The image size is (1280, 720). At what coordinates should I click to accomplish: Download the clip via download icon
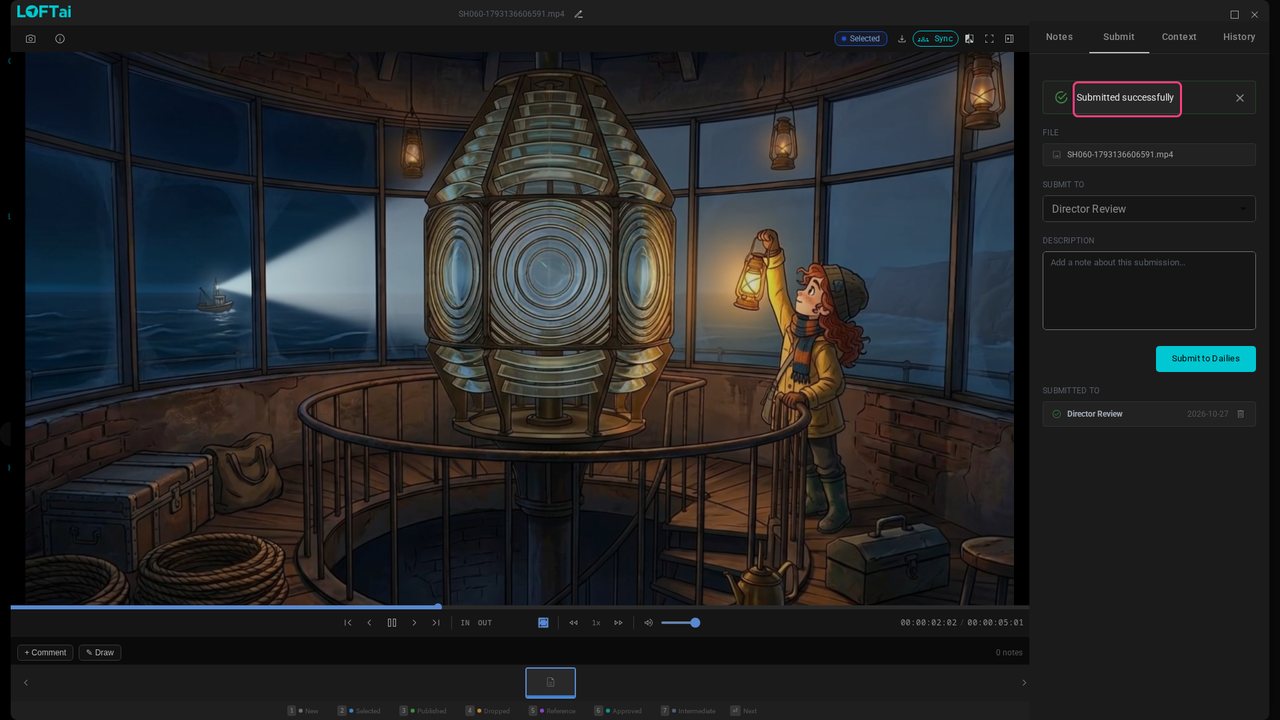click(x=902, y=39)
